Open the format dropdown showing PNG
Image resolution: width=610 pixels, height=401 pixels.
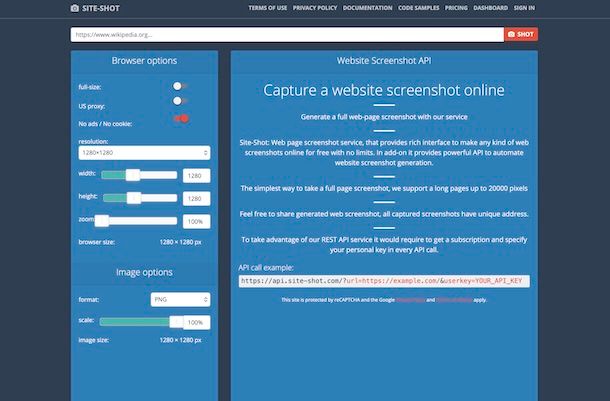tap(181, 299)
